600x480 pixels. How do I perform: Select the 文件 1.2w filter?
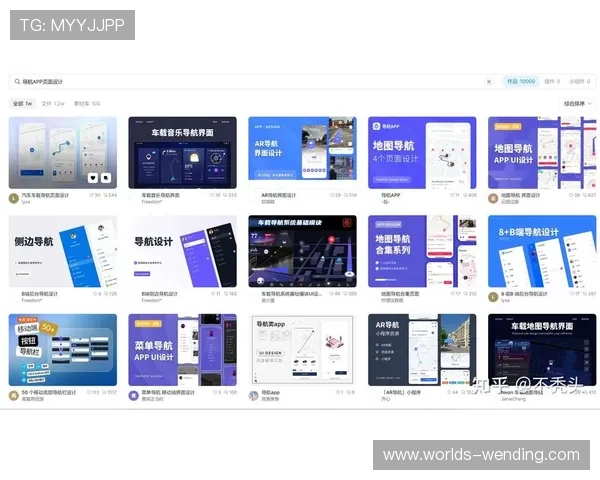point(53,103)
